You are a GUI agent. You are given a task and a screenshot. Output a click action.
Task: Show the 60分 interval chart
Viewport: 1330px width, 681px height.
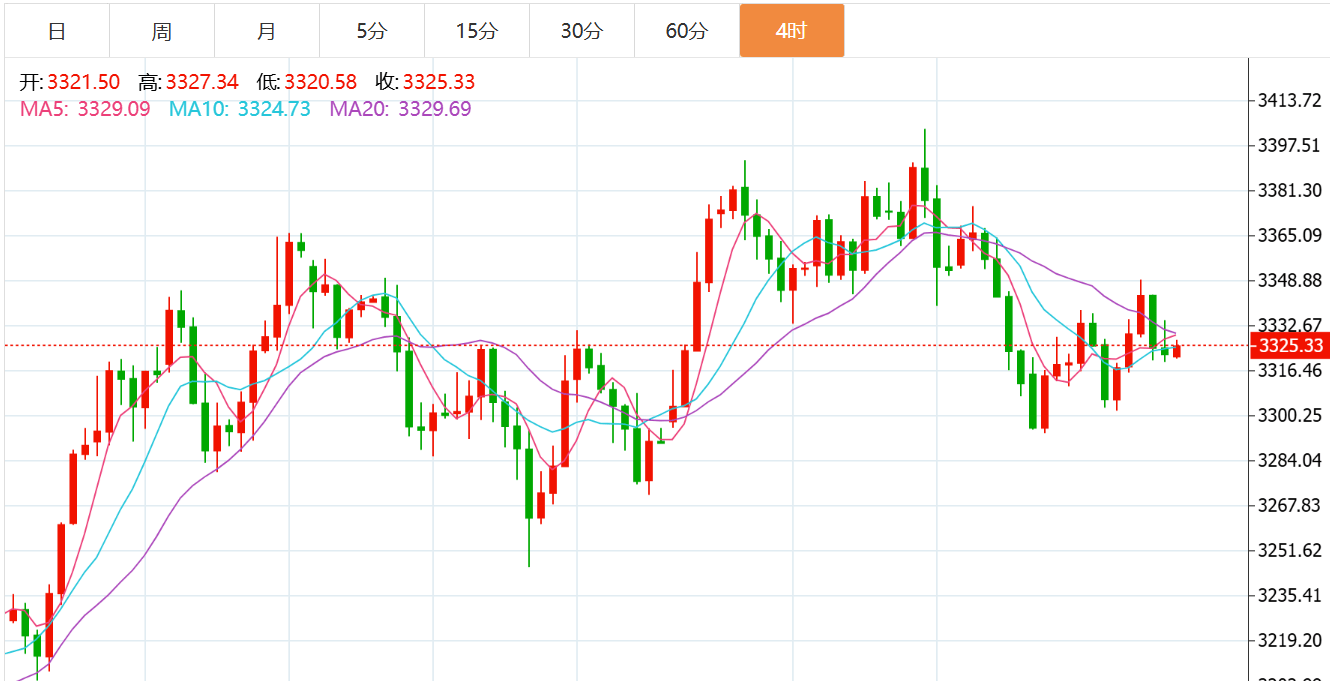686,31
